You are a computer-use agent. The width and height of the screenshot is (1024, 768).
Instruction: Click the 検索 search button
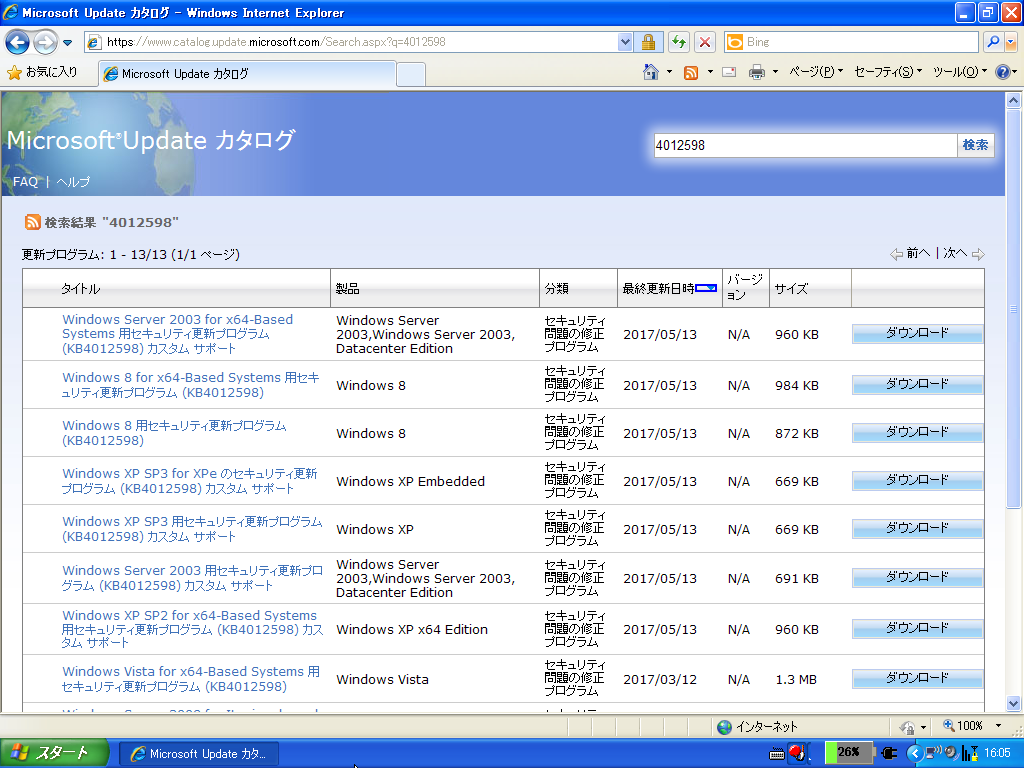pyautogui.click(x=975, y=145)
